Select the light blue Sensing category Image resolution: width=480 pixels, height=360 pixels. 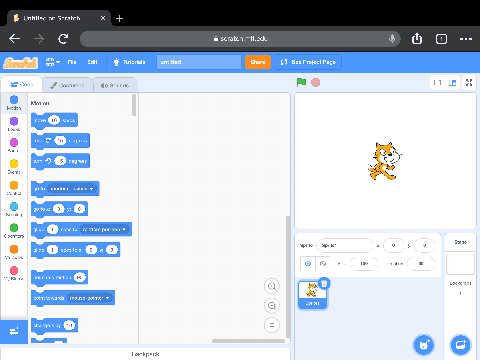pos(14,209)
